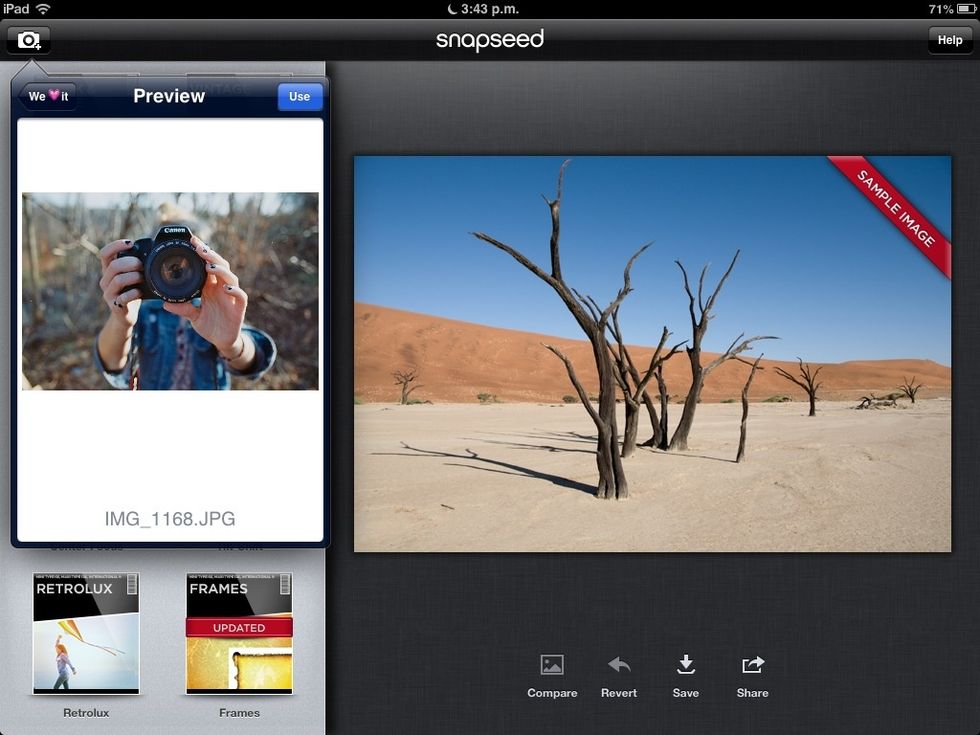Tap the Preview popover title
Image resolution: width=980 pixels, height=735 pixels.
169,96
